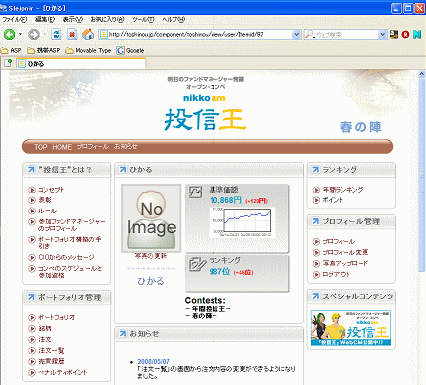Open the 売買履歴 link
The height and width of the screenshot is (385, 426).
(x=51, y=361)
